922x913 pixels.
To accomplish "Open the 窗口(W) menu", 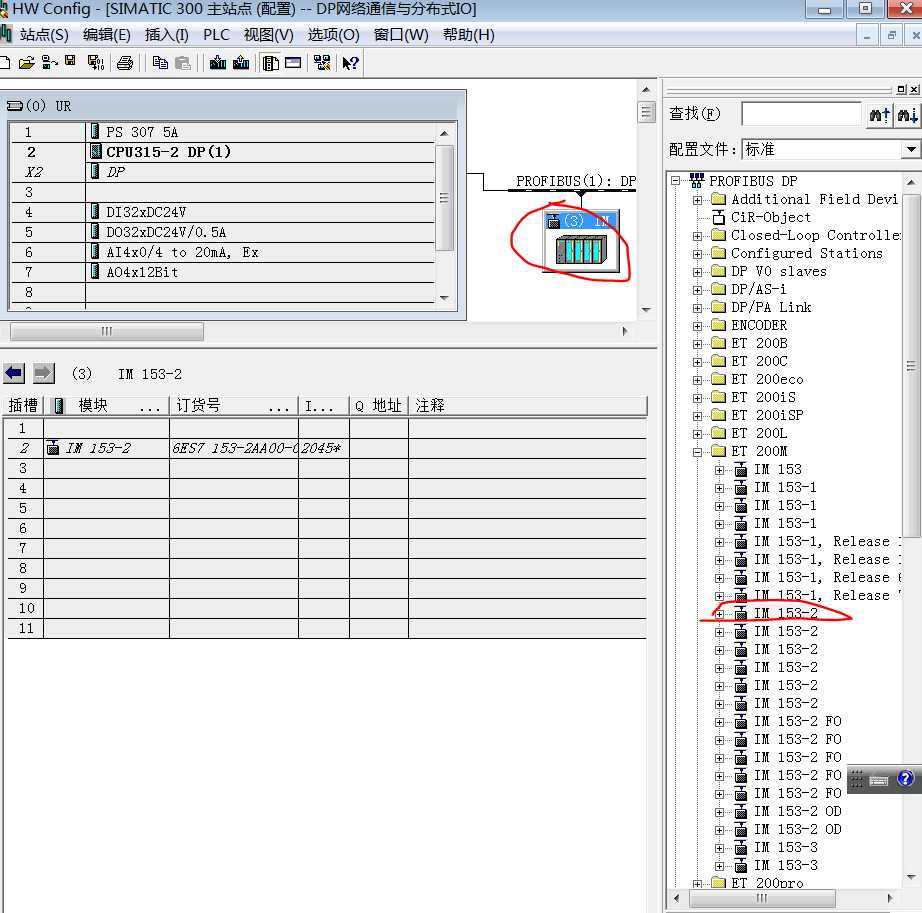I will (x=401, y=35).
